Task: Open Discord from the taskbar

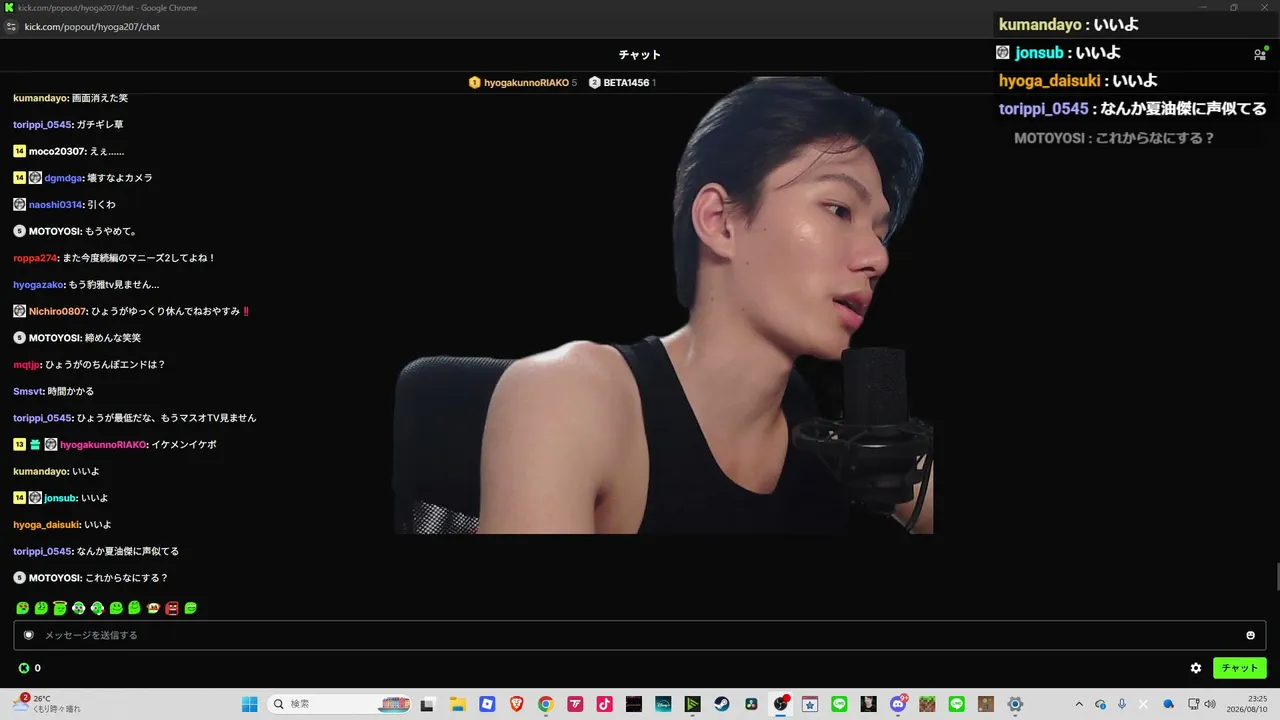Action: (898, 704)
